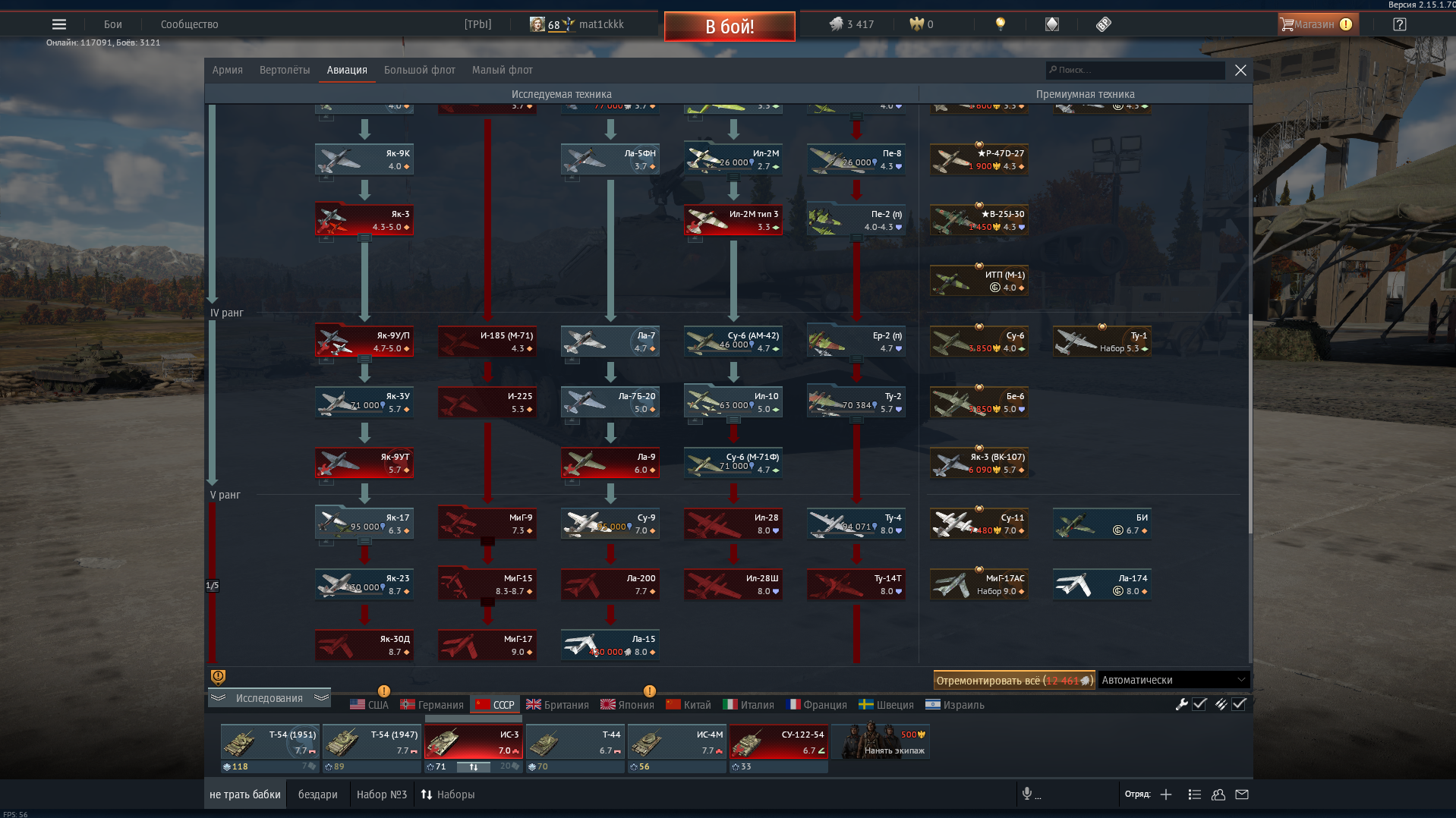The image size is (1456, 818).
Task: Select the МиГ-15 aircraft card
Action: pos(487,584)
